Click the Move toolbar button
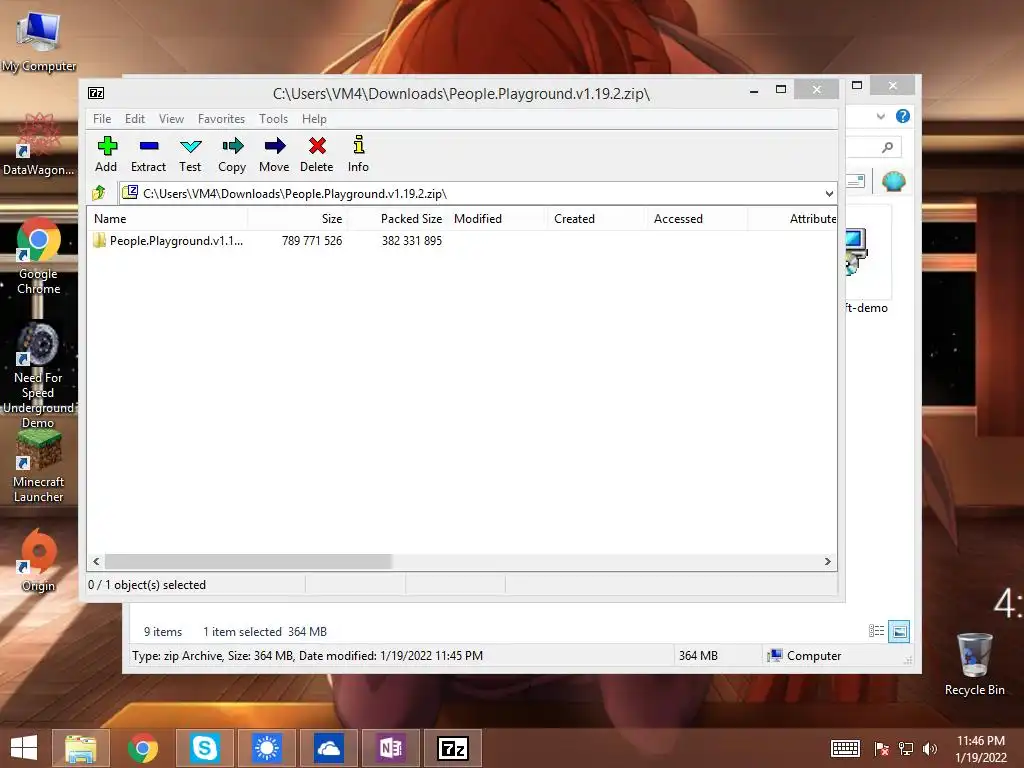Image resolution: width=1024 pixels, height=768 pixels. (x=274, y=154)
